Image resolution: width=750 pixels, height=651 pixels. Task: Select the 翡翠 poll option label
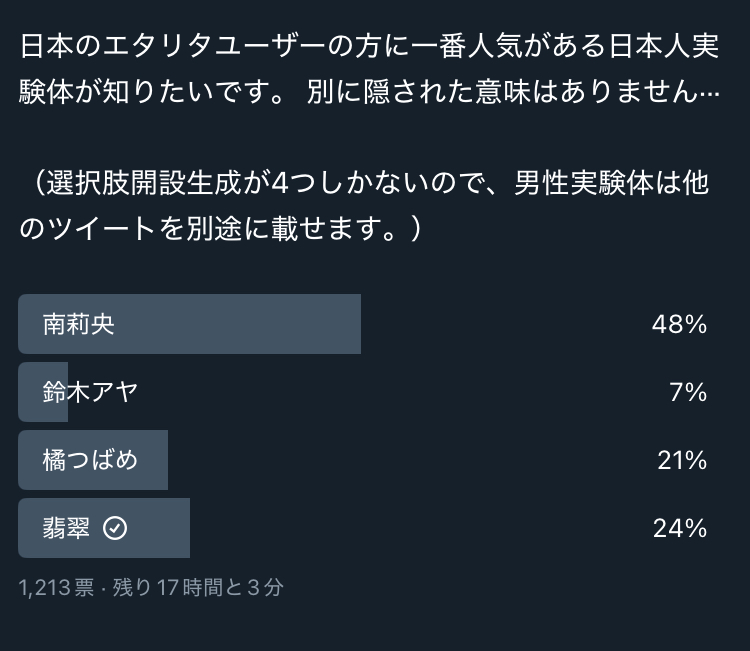point(66,528)
